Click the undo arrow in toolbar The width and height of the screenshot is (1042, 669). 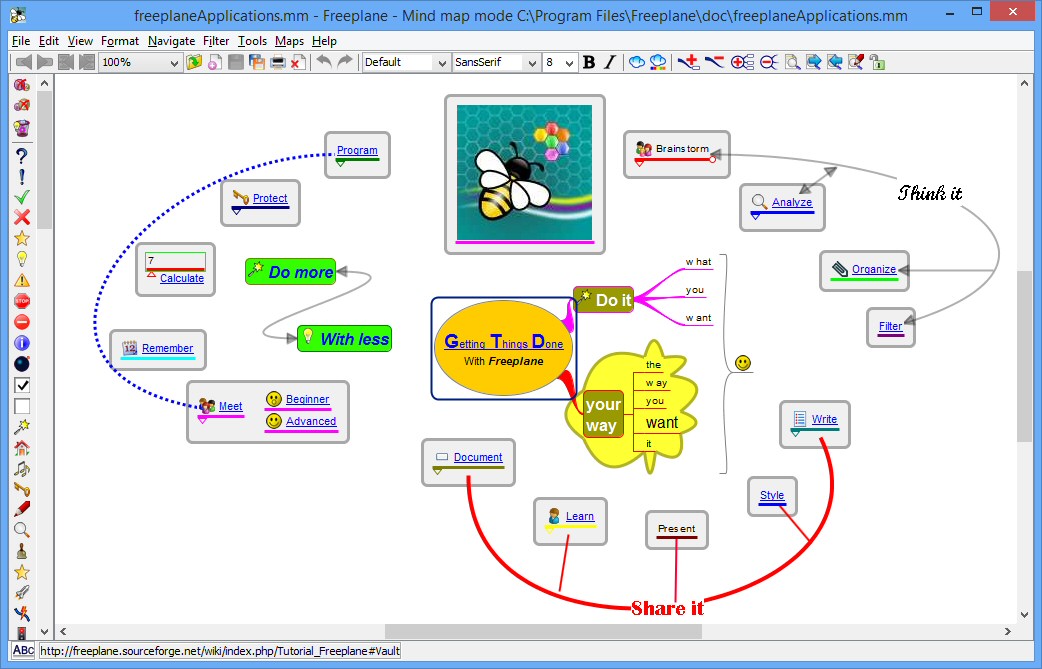[323, 62]
